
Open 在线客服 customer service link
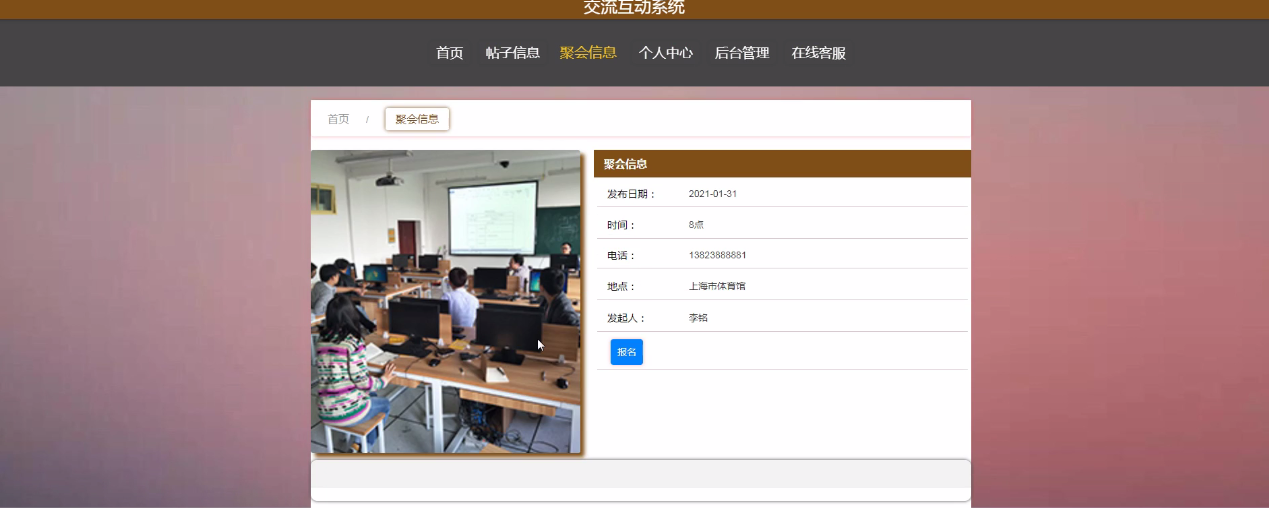(x=818, y=53)
